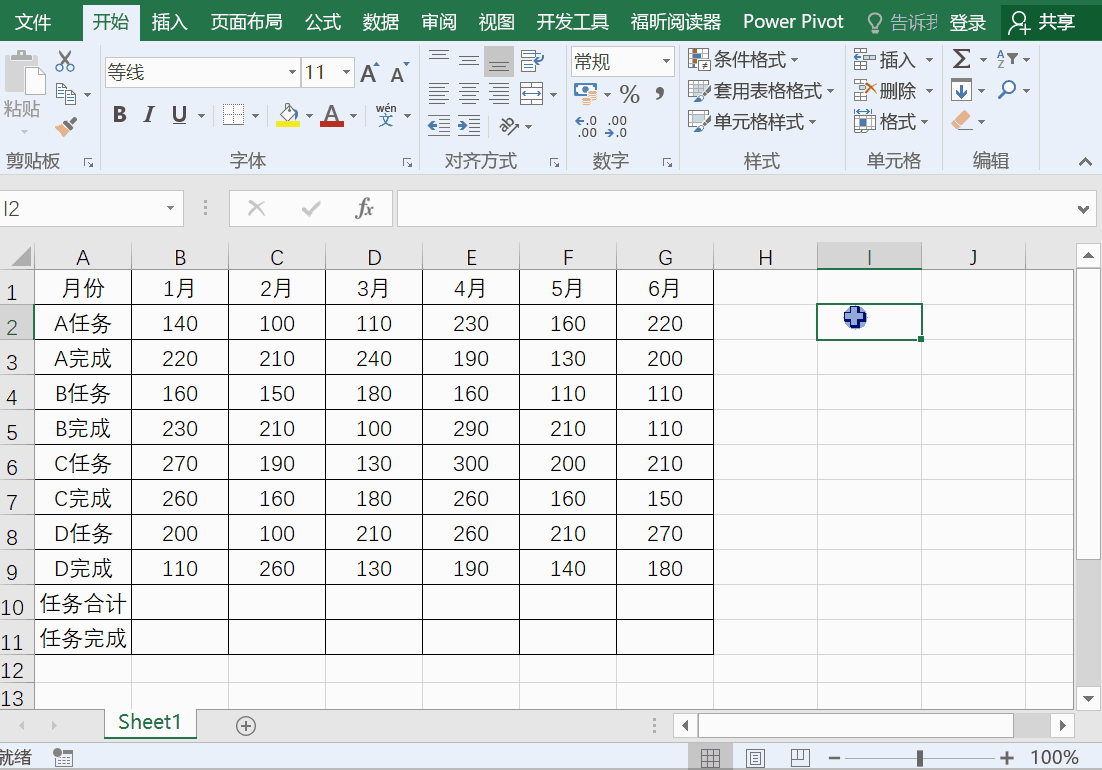Open number format 常规 dropdown

[666, 61]
